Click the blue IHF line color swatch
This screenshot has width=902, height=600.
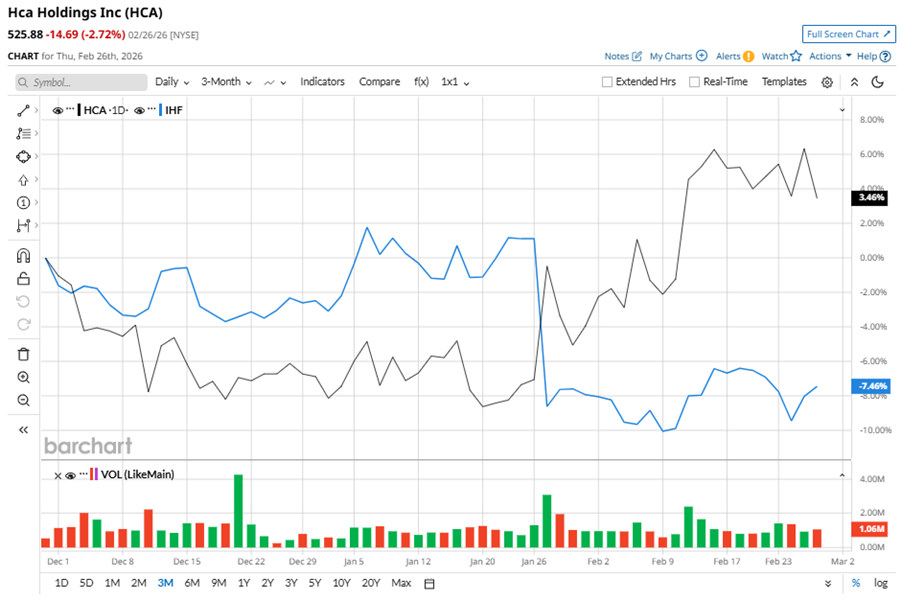[160, 110]
